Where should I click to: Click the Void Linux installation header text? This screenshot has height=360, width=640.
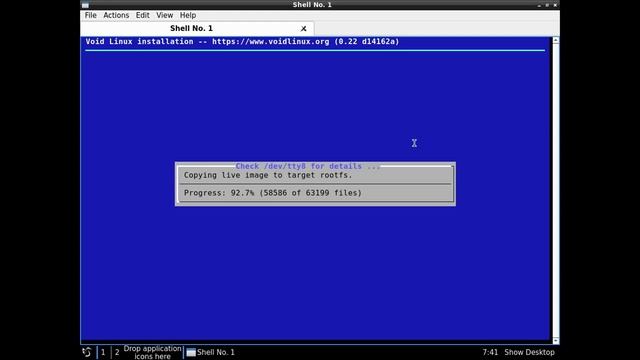(242, 42)
